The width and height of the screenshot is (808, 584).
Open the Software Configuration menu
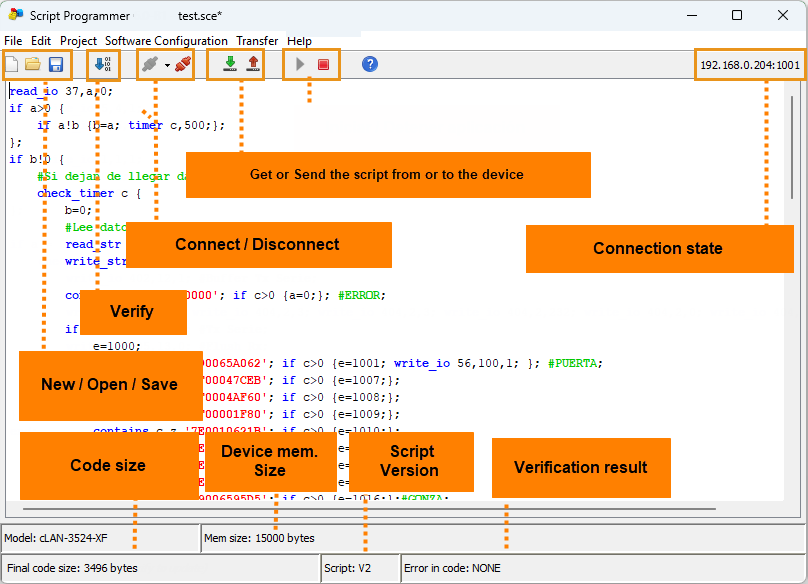166,41
